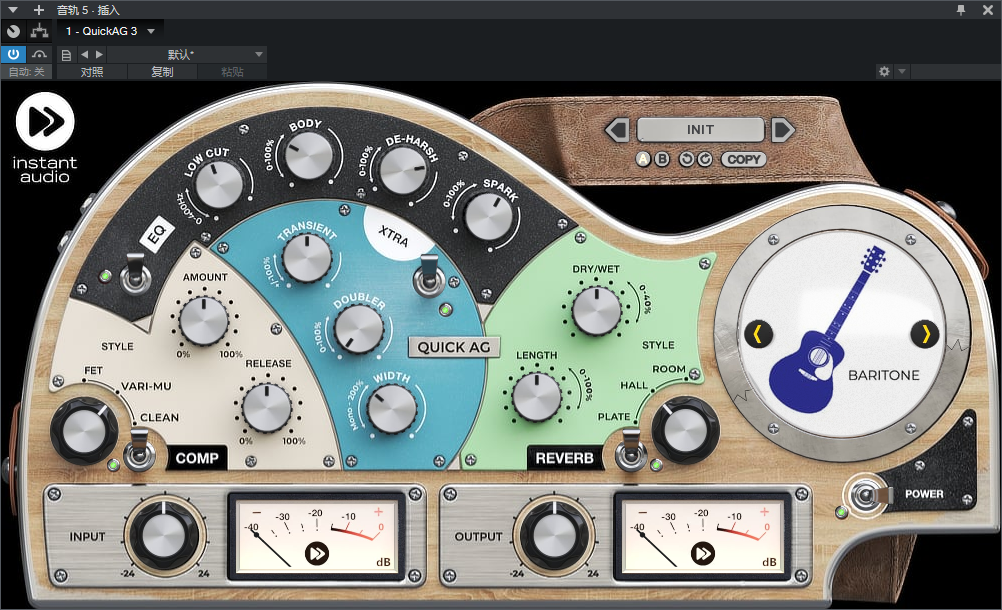Click the BODY knob

click(x=309, y=155)
